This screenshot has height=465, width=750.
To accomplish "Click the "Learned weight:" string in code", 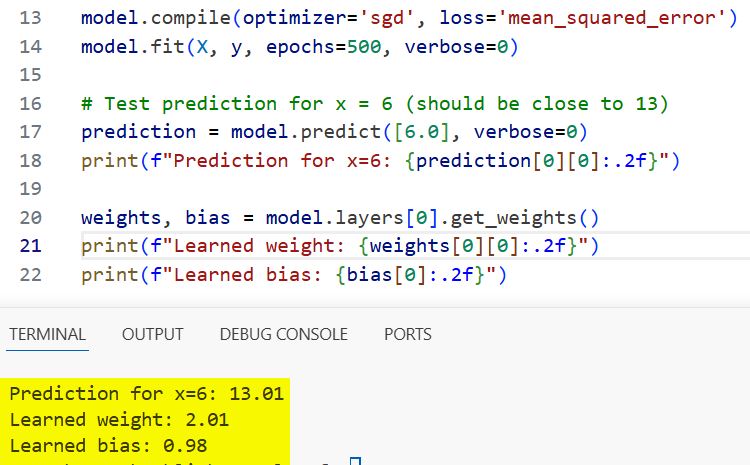I will [259, 246].
